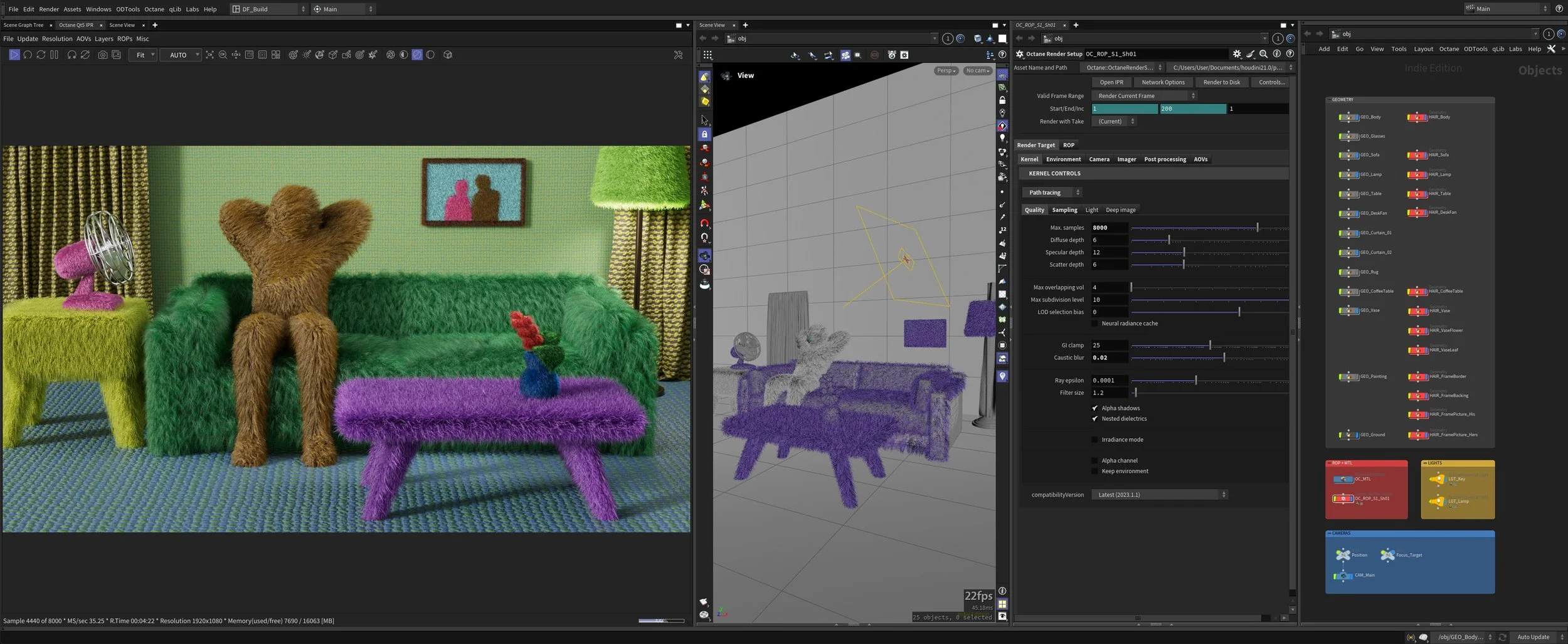Click the Scene View select arrow tool
The width and height of the screenshot is (1568, 644).
click(x=704, y=119)
